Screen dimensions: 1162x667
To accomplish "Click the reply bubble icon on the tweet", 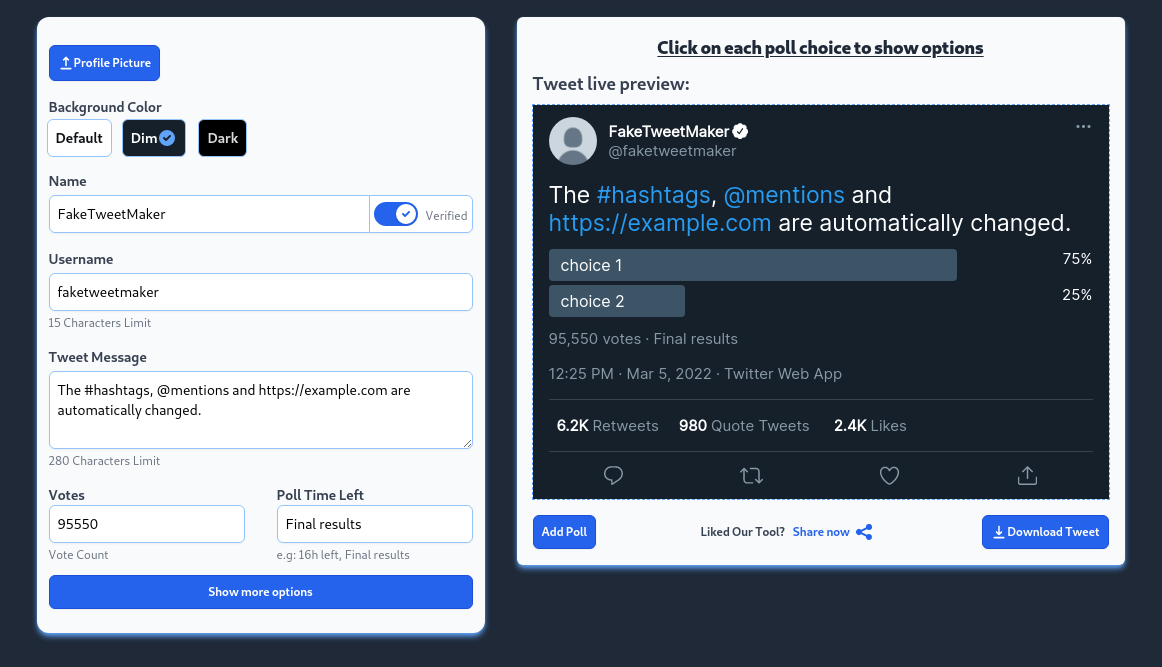I will (613, 475).
